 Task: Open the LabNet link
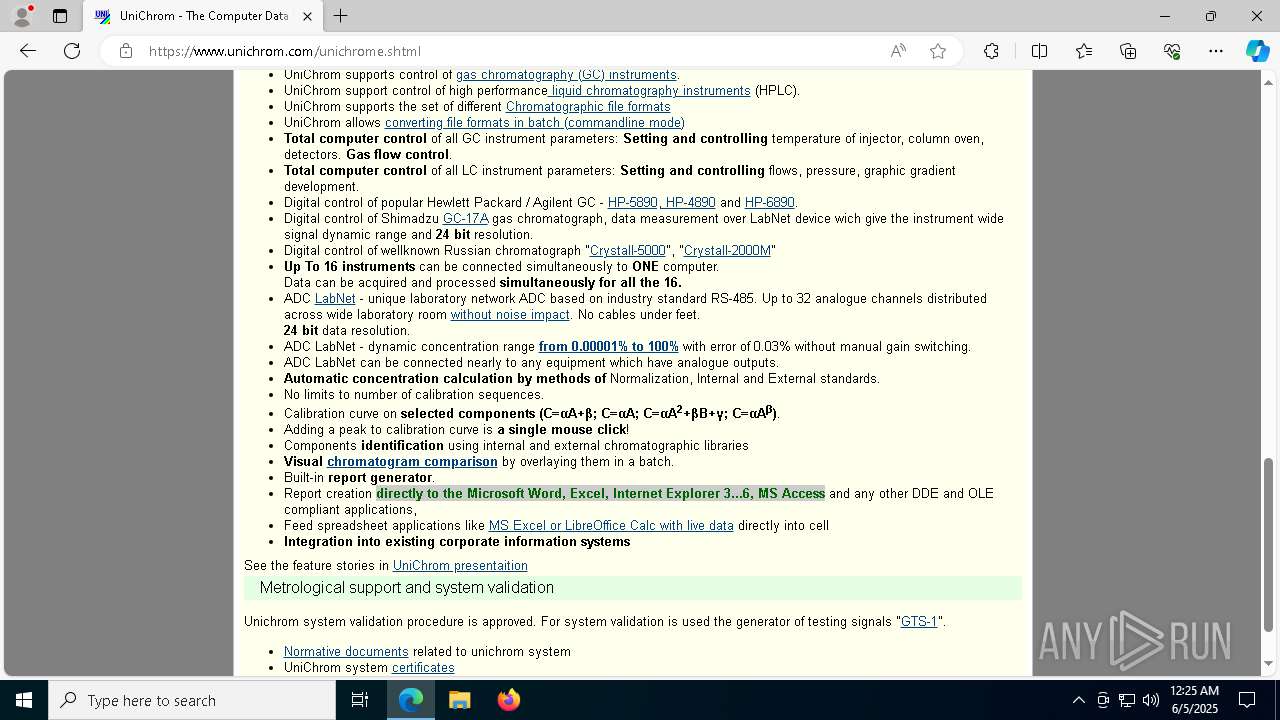coord(335,299)
